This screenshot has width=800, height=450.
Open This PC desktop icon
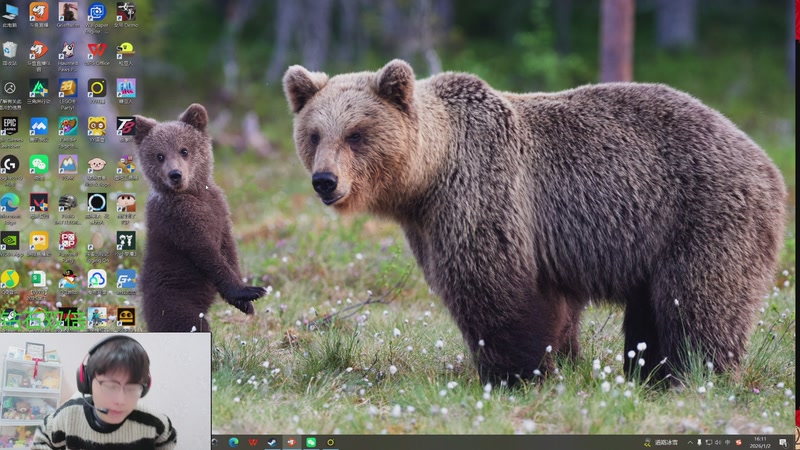pos(10,15)
